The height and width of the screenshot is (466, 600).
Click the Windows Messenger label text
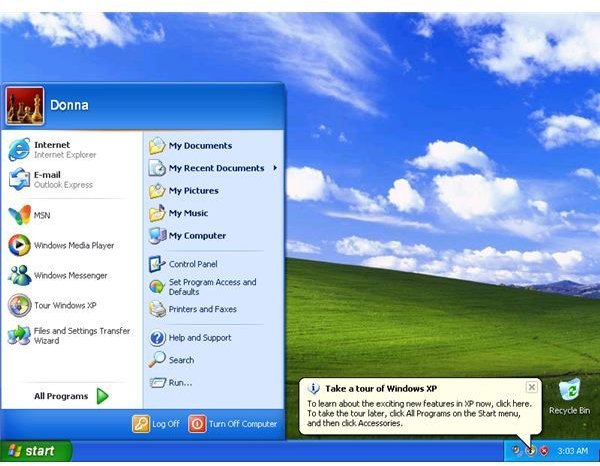(71, 275)
